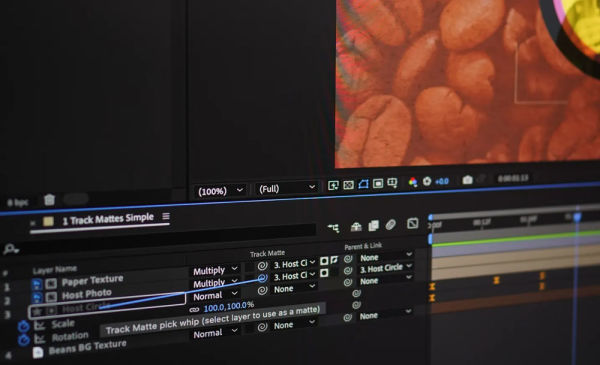600x365 pixels.
Task: Click Host Photo parent pick whip
Action: tap(348, 271)
